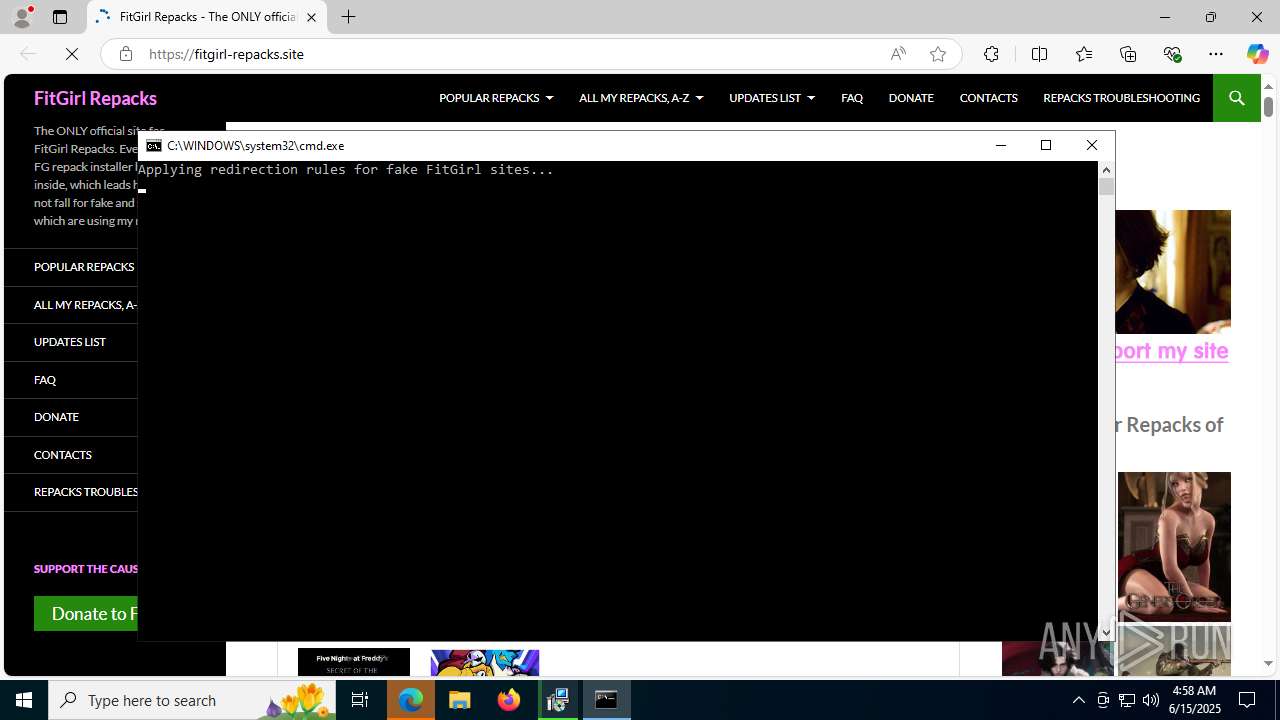Open Popular Repacks in sidebar
This screenshot has height=720, width=1280.
(84, 267)
